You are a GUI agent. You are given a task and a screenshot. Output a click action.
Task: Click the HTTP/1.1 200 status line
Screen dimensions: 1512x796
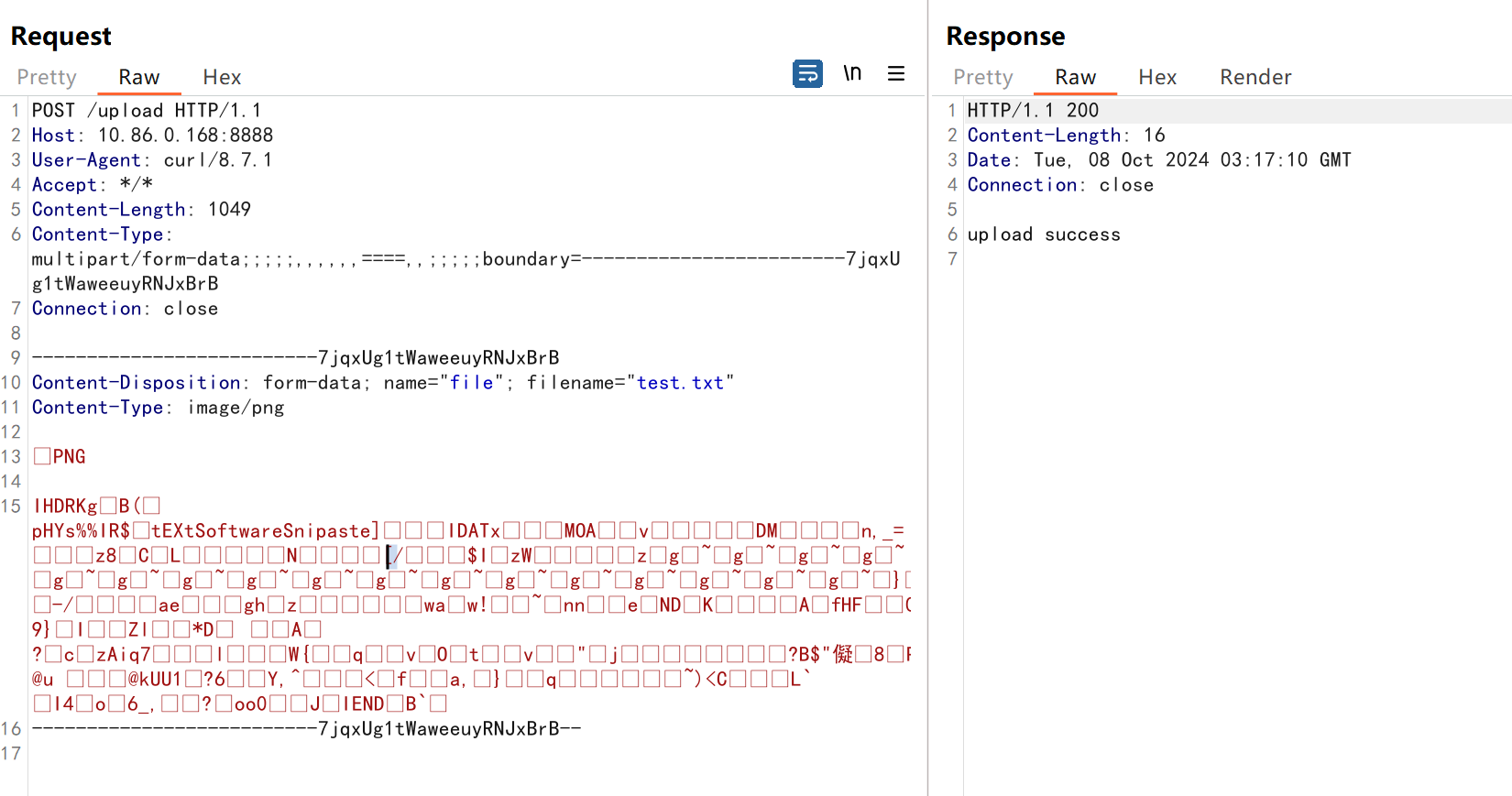click(1033, 111)
